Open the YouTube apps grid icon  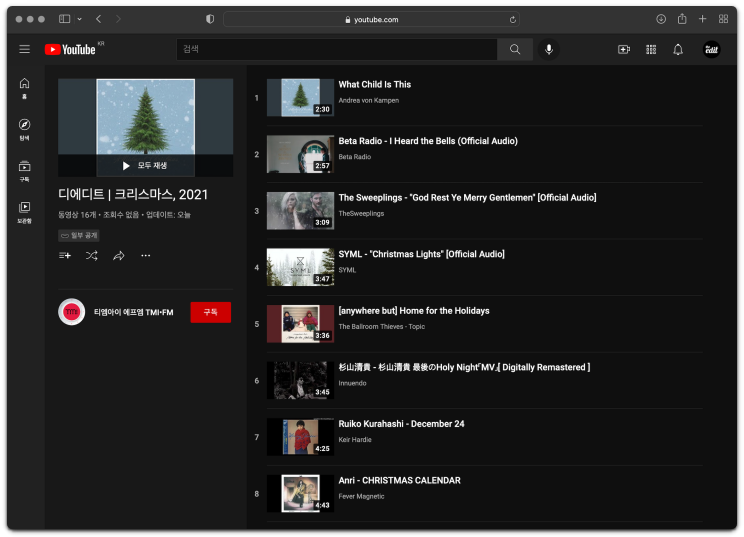[651, 49]
